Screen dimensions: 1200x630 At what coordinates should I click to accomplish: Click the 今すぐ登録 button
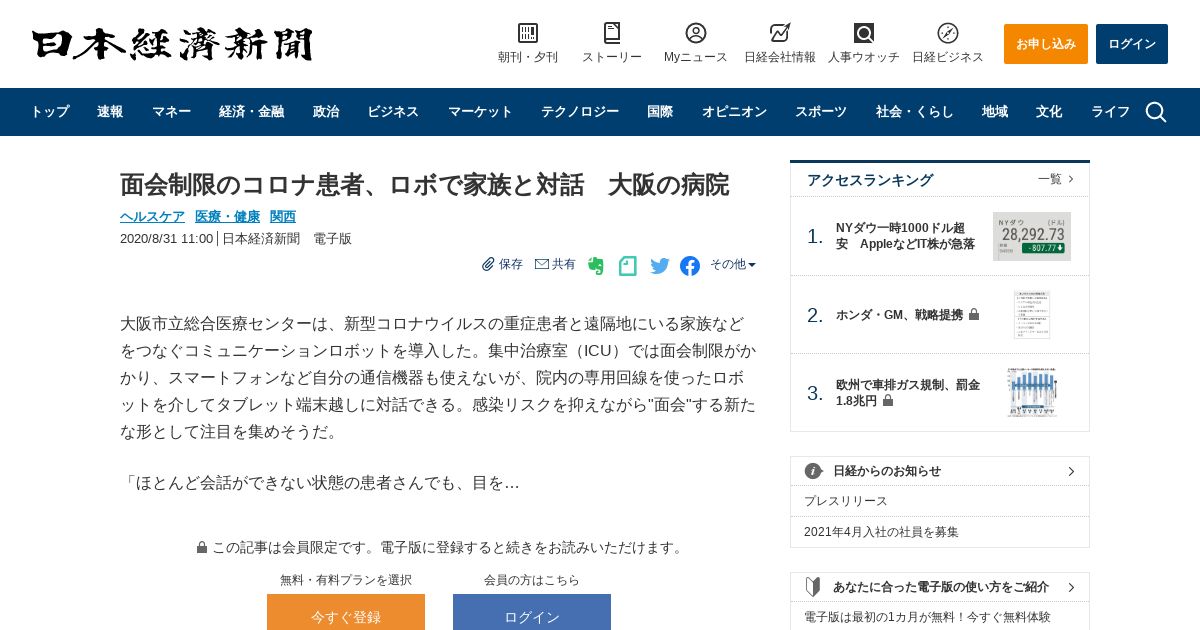pyautogui.click(x=346, y=612)
